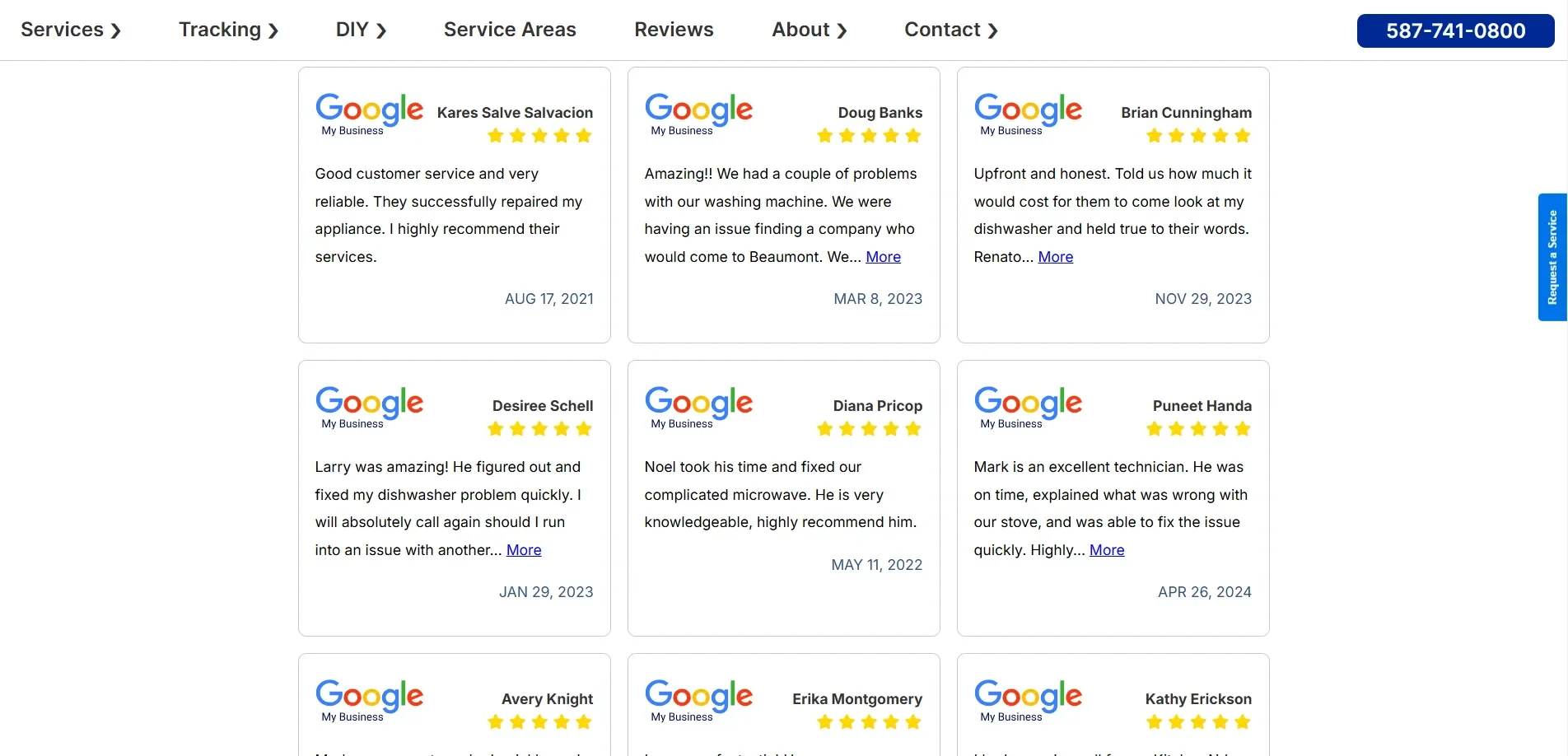
Task: Click Google logo on Diana Pricop review card
Action: tap(698, 407)
